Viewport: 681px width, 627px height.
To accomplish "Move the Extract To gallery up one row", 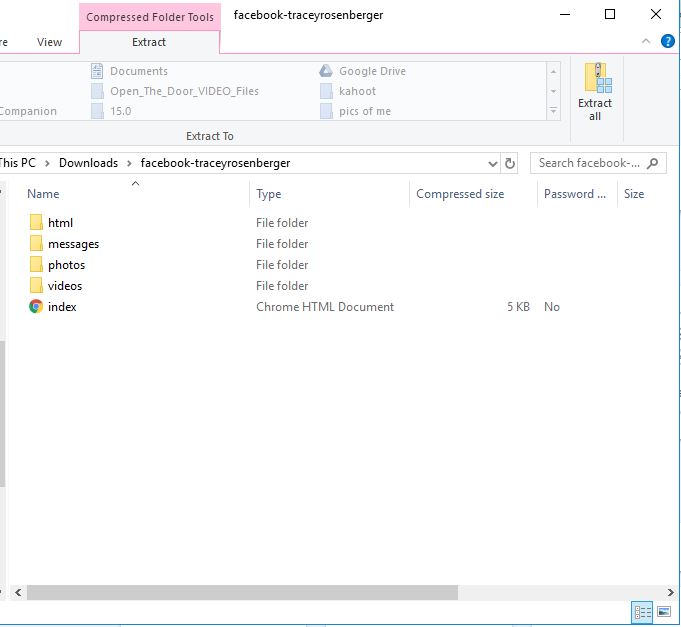I will 553,71.
